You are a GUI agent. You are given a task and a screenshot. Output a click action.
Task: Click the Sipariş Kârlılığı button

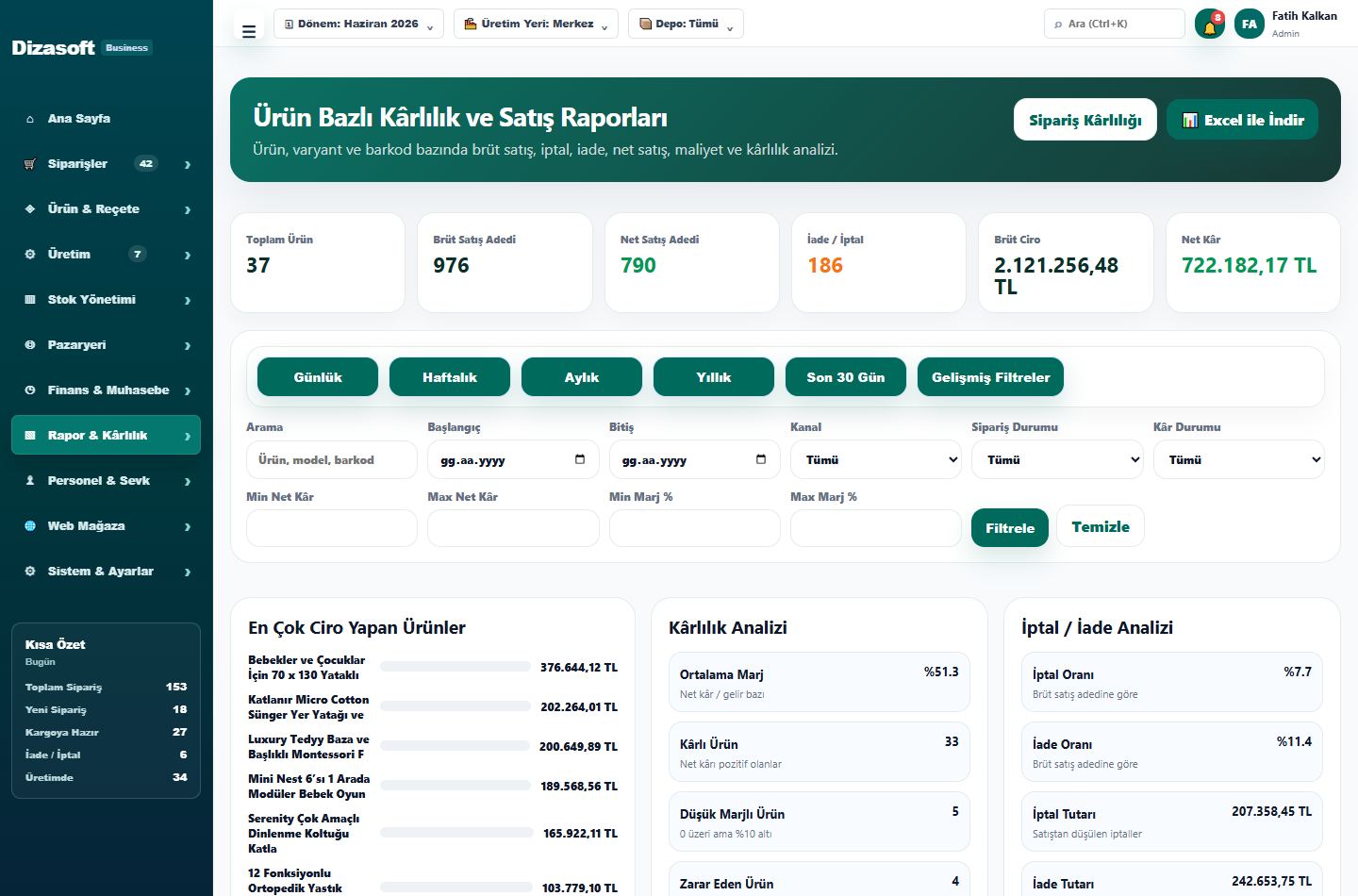coord(1085,120)
